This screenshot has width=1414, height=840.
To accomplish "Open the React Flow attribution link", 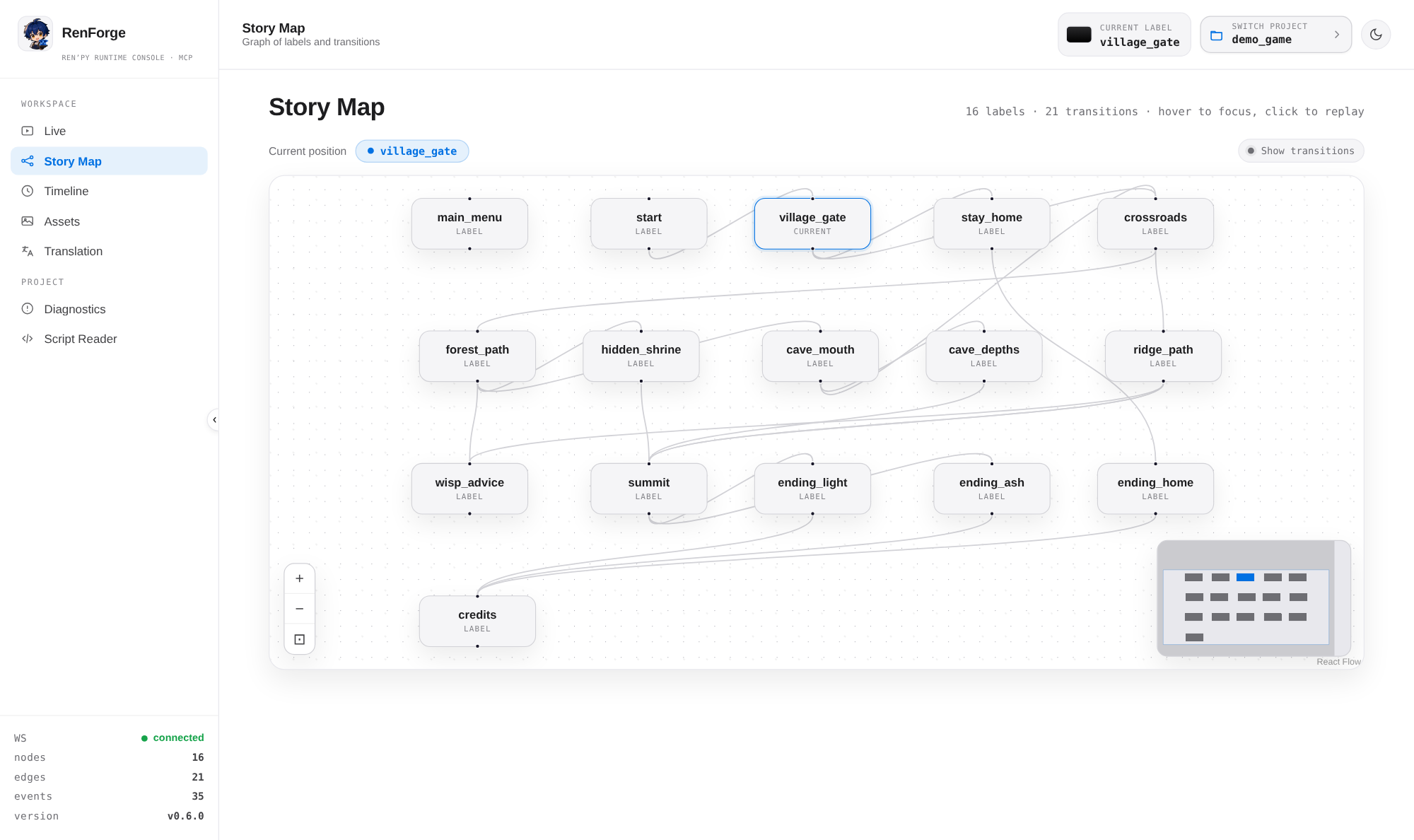I will click(x=1338, y=662).
